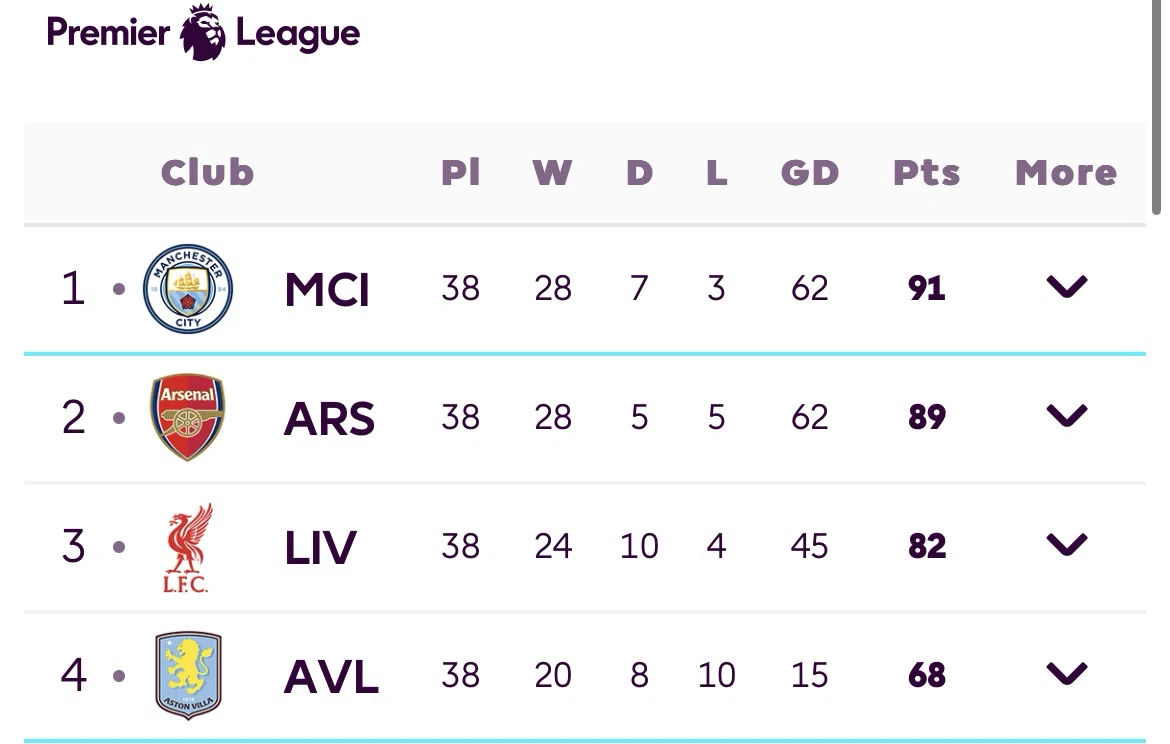
Task: Click Arsenal's 89 points value
Action: coord(927,416)
